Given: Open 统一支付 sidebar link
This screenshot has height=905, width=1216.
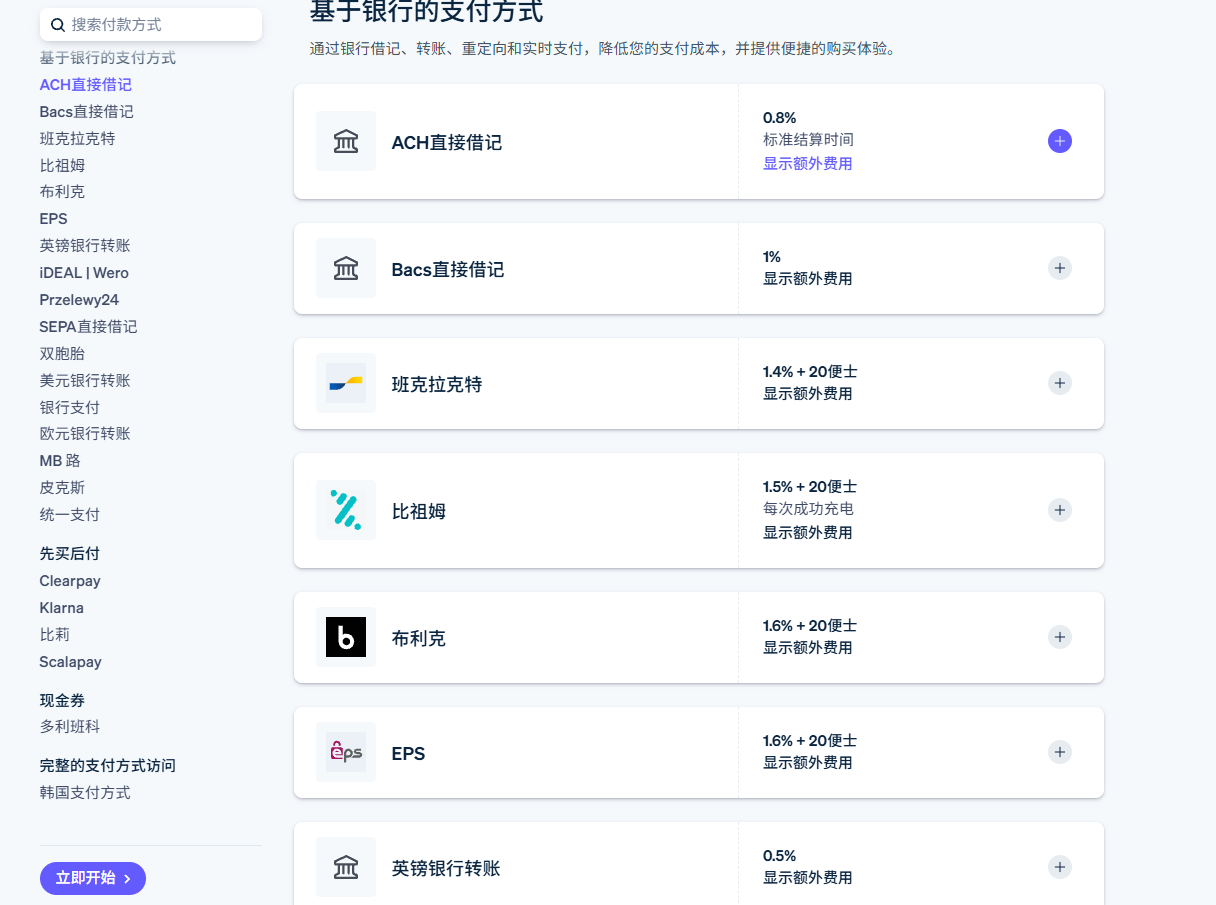Looking at the screenshot, I should pos(70,515).
